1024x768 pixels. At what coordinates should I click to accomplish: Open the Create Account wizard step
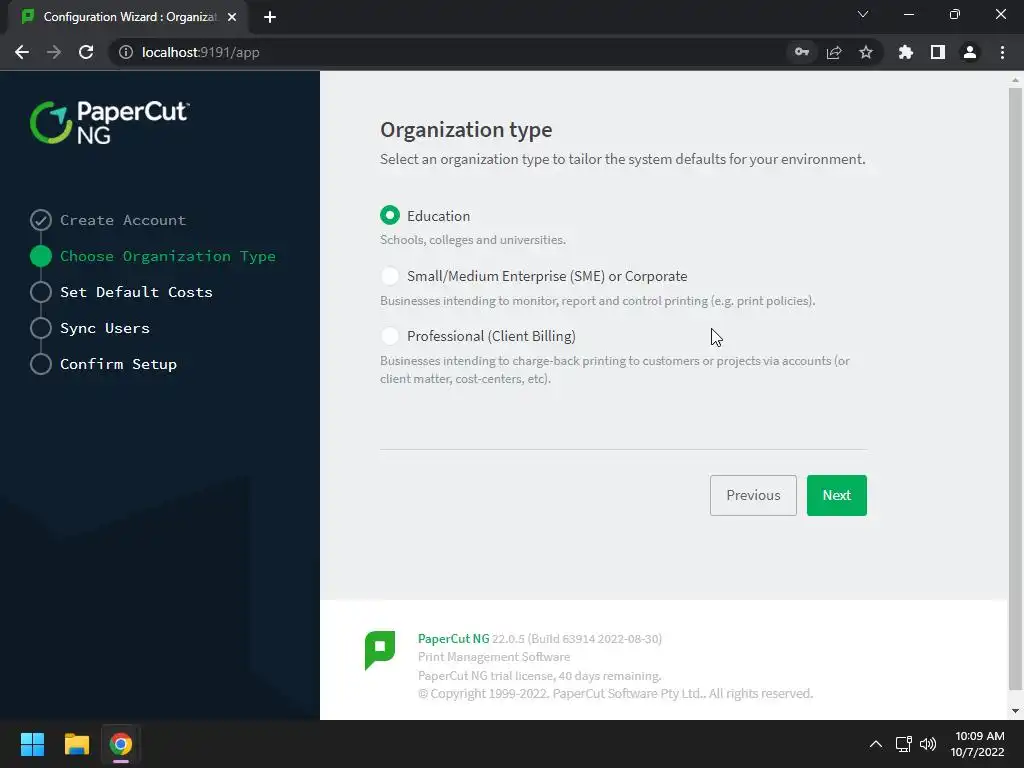tap(123, 220)
